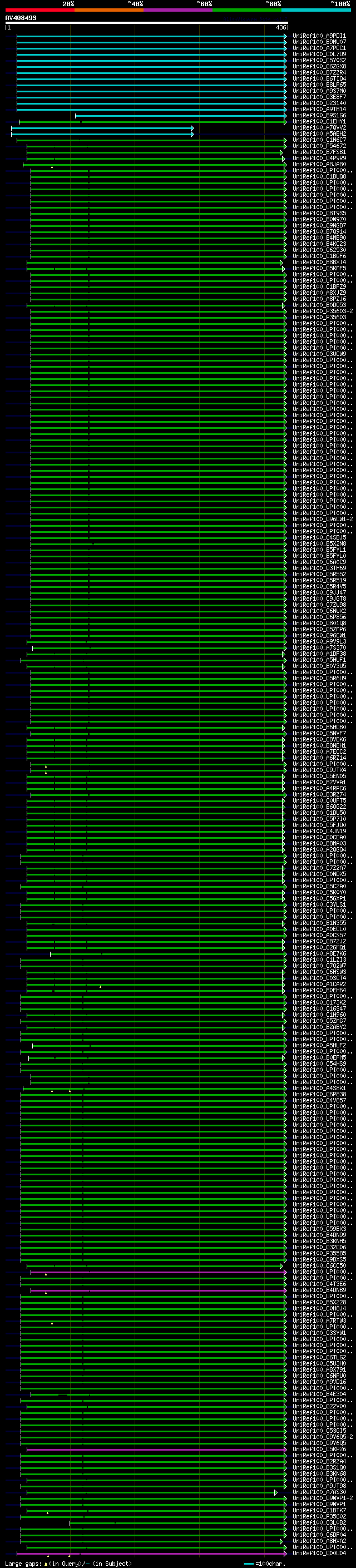Click the orange ~40% identity legend segment

109,10
